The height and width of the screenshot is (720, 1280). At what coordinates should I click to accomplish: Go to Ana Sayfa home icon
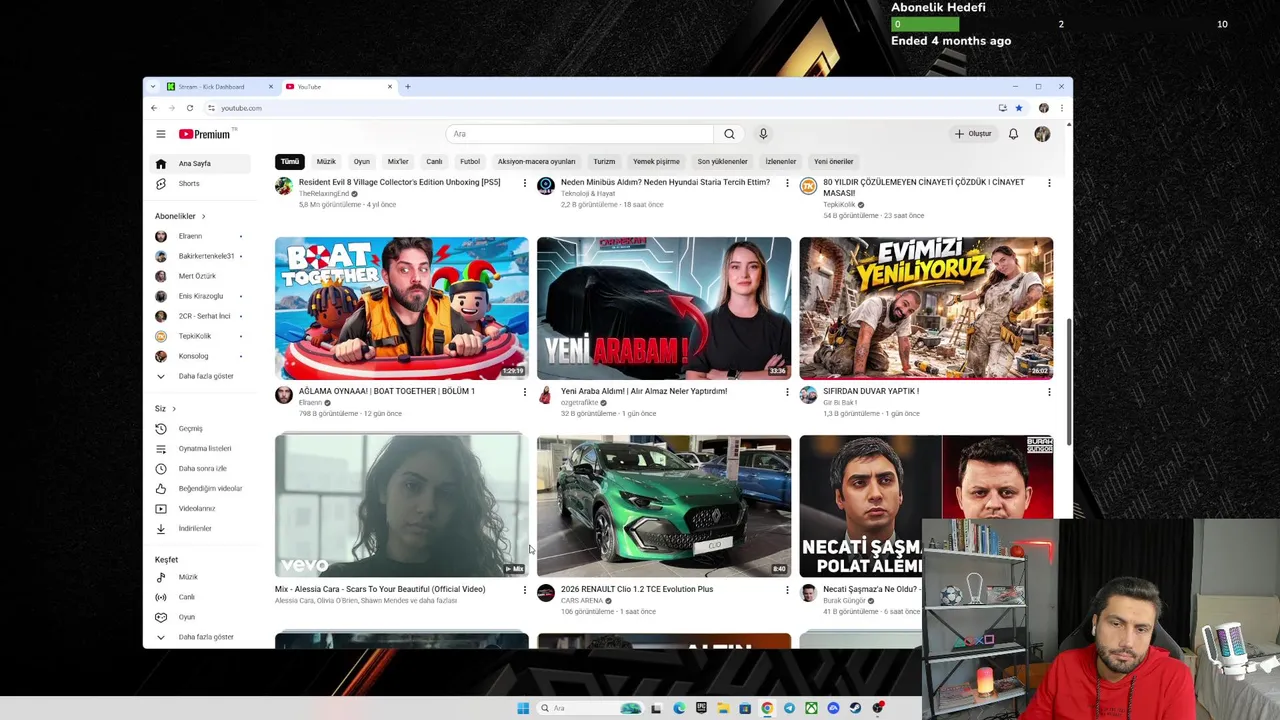point(160,163)
